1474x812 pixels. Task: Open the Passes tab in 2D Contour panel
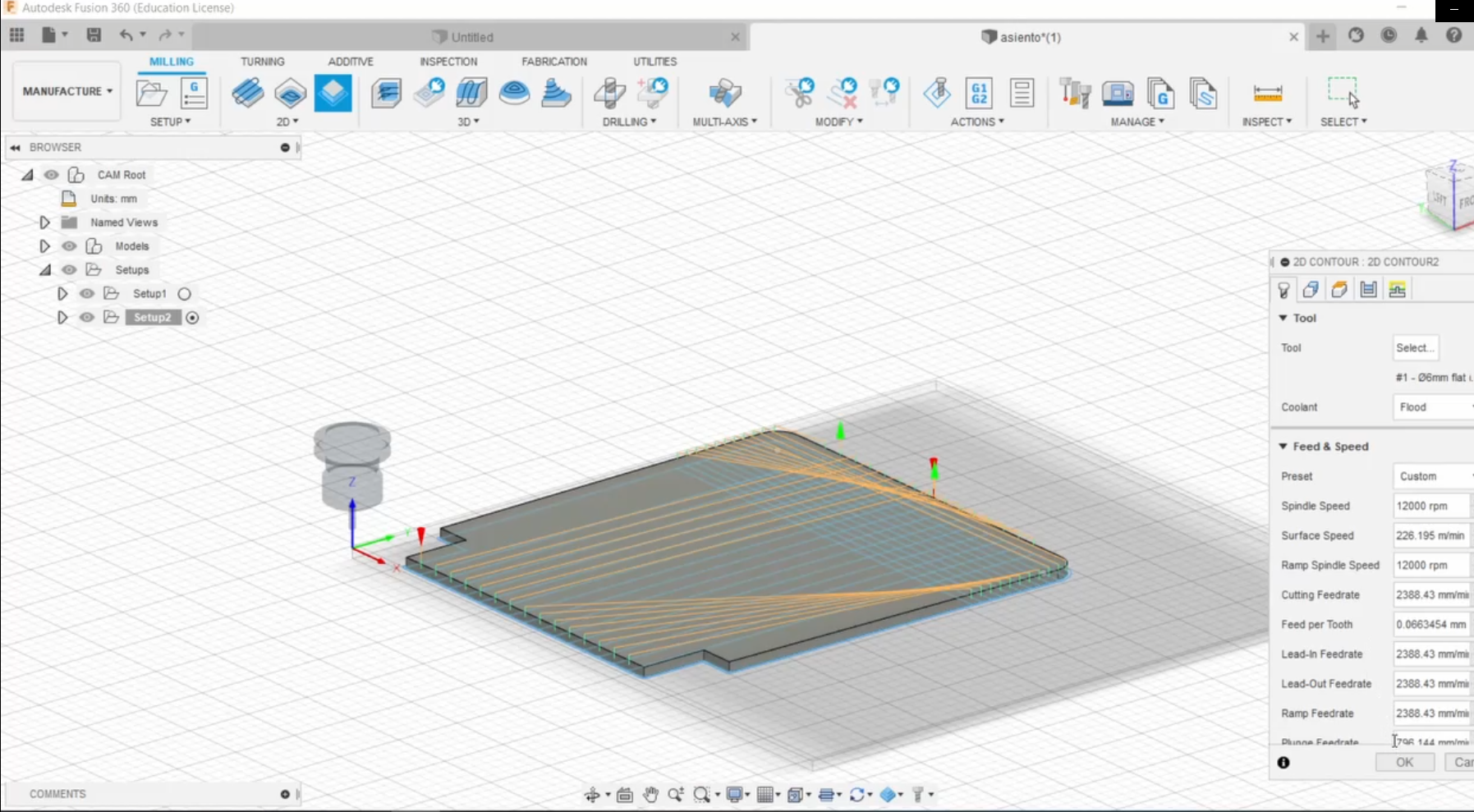[1368, 289]
